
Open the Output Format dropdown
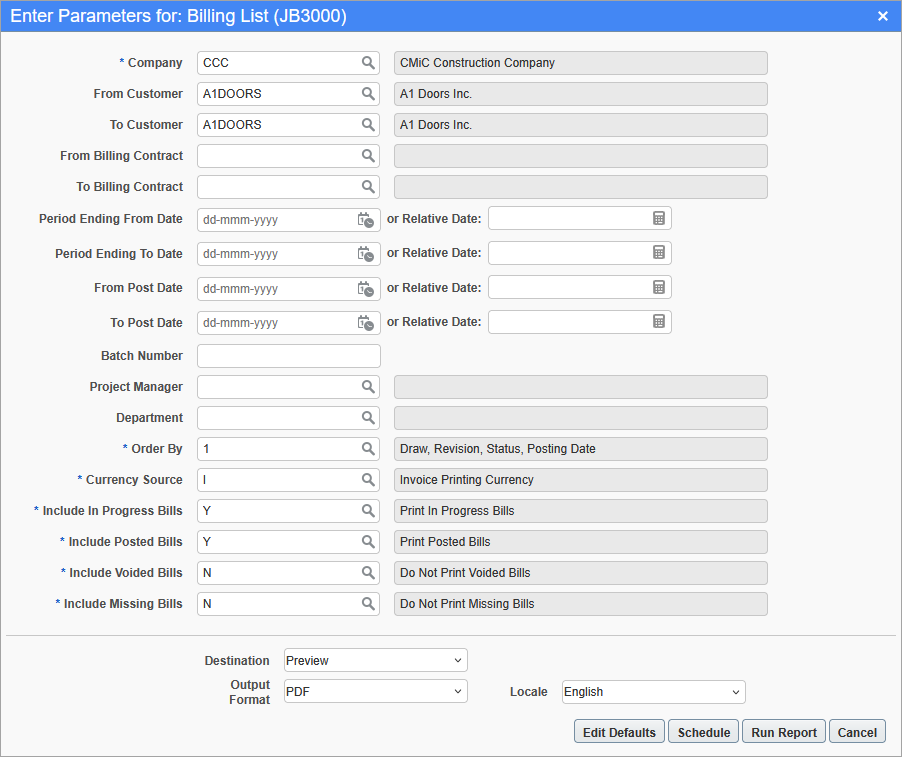tap(375, 691)
